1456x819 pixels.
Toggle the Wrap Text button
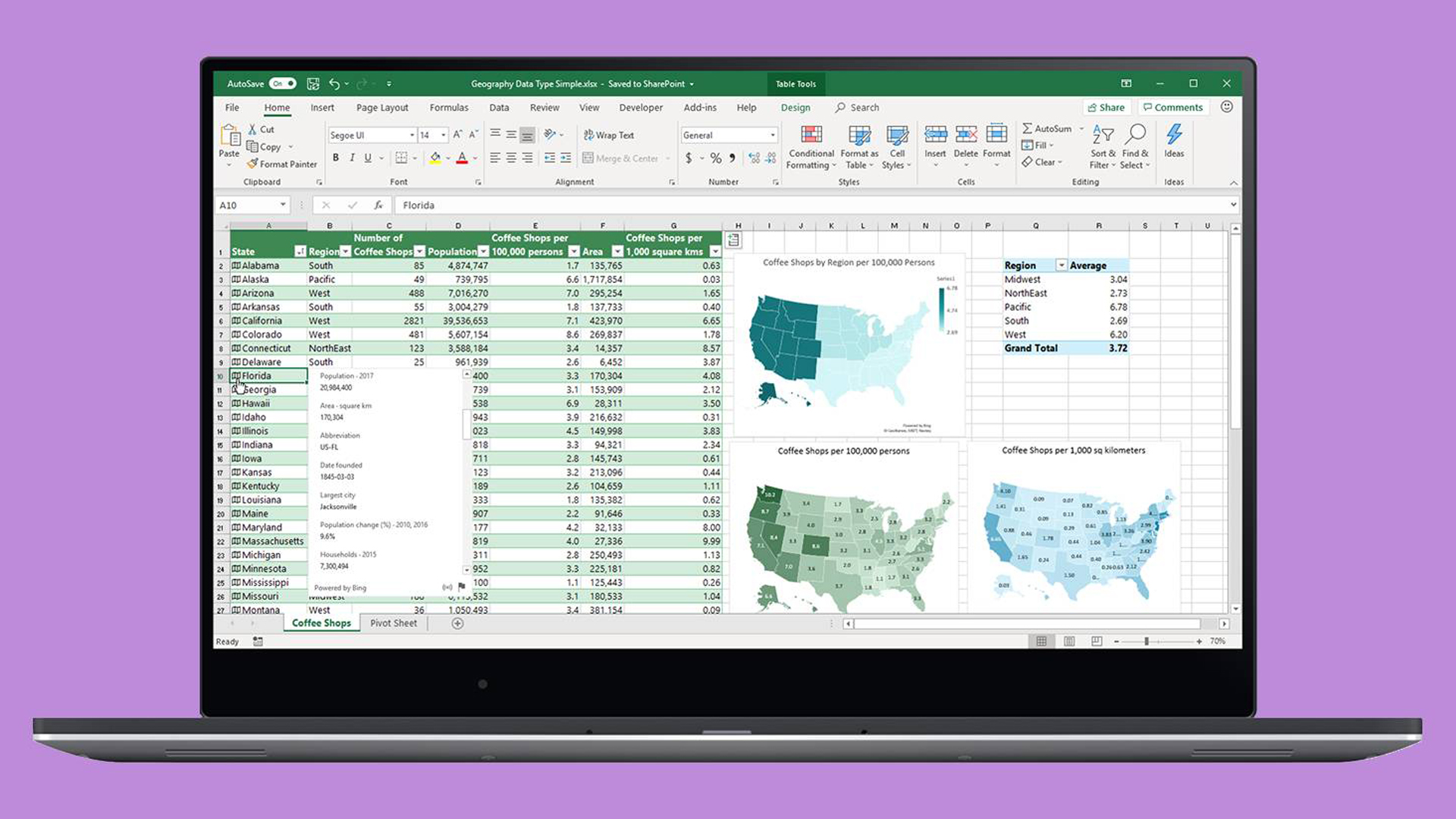pyautogui.click(x=611, y=134)
